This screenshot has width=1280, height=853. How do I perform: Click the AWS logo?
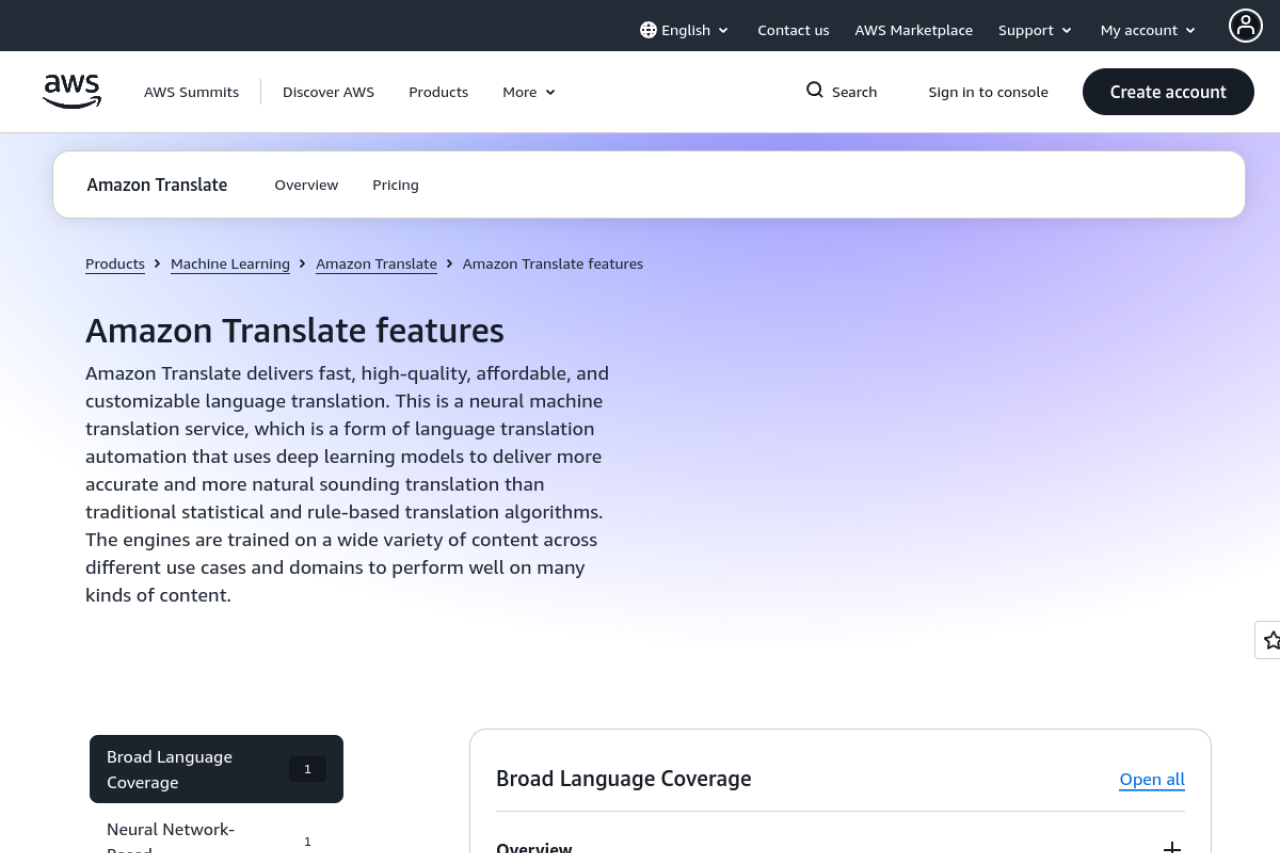coord(72,92)
